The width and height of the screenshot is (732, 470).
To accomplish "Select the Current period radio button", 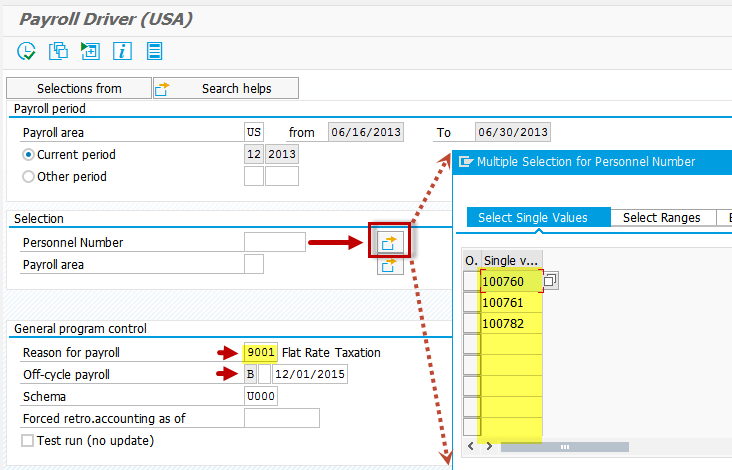I will point(28,154).
